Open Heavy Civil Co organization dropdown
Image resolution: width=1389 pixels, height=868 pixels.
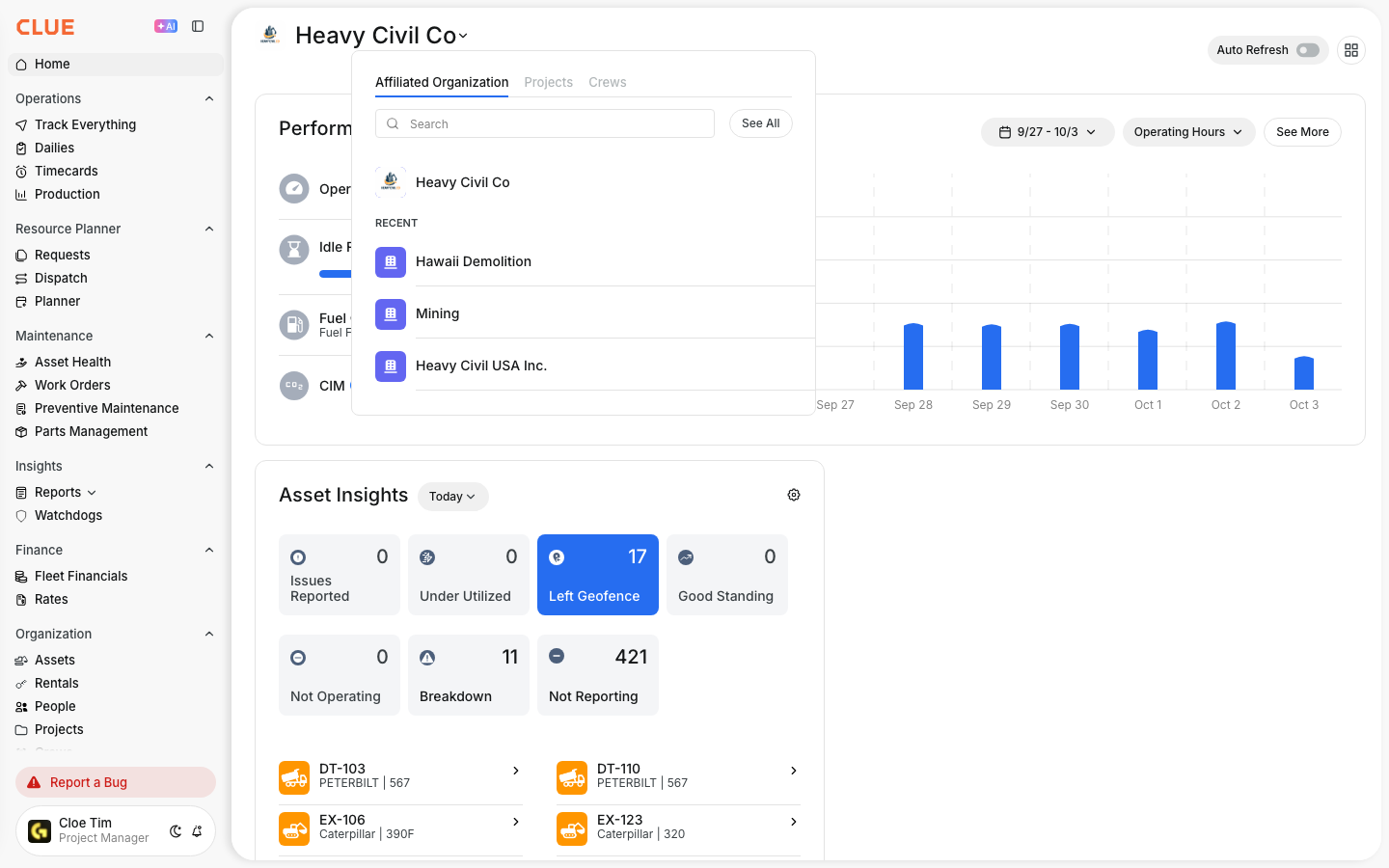[382, 36]
